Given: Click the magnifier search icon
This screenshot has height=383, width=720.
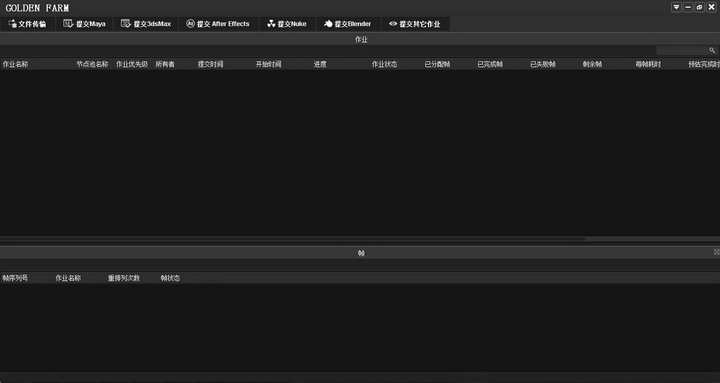Looking at the screenshot, I should (712, 51).
